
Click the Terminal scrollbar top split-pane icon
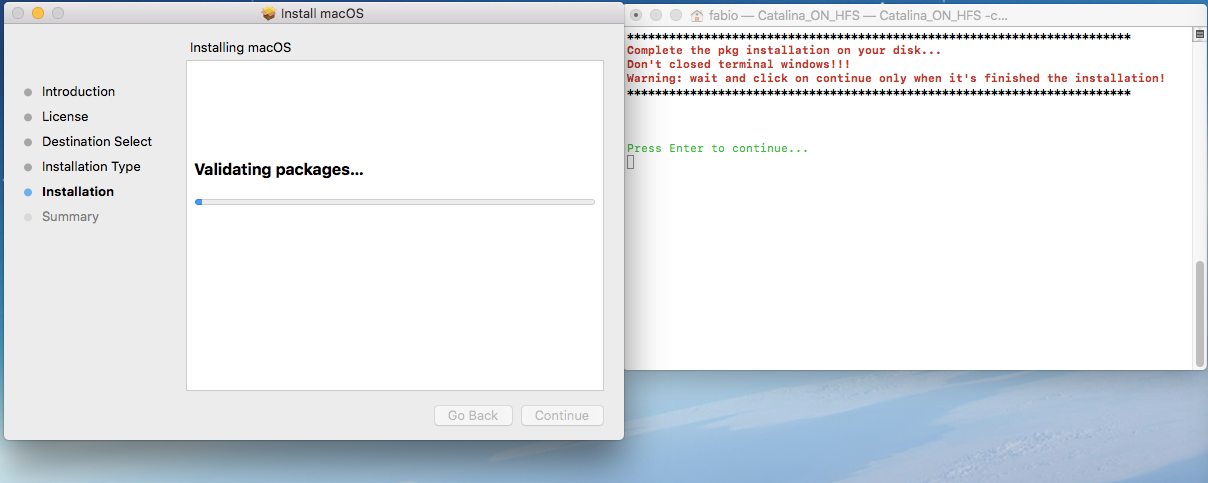1199,34
